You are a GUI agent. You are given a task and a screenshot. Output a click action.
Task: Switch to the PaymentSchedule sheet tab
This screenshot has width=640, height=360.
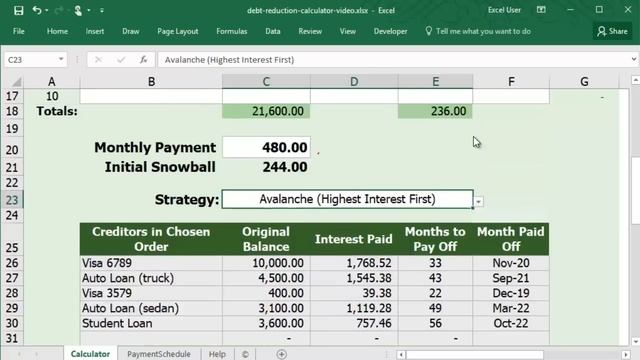click(x=159, y=354)
